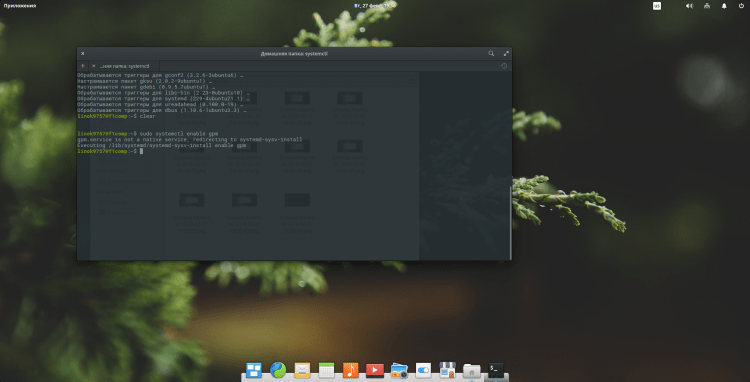
Task: Open the date and time indicator in the top panel
Action: 375,6
